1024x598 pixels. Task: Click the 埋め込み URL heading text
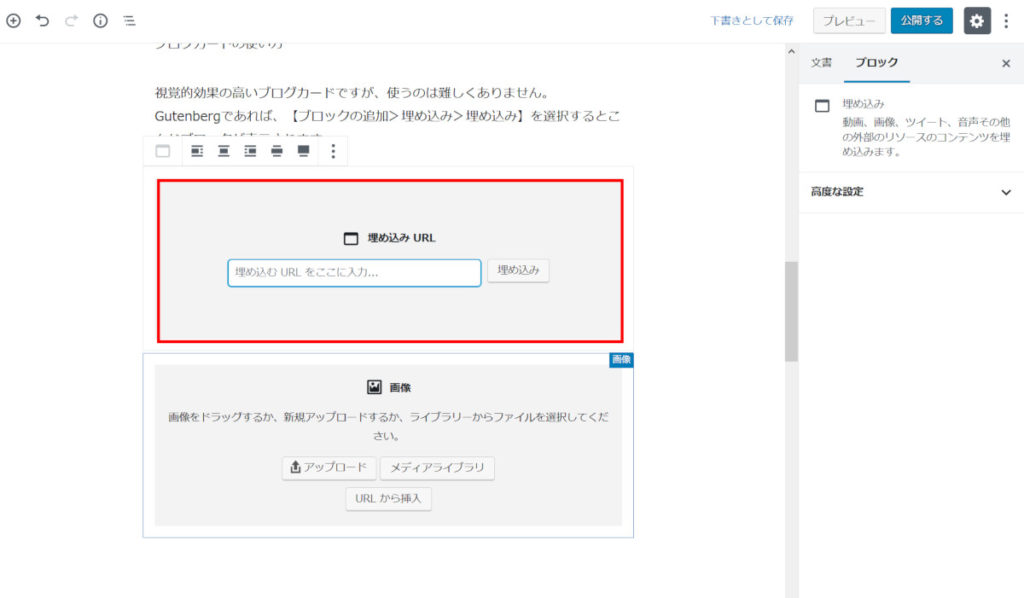[401, 238]
